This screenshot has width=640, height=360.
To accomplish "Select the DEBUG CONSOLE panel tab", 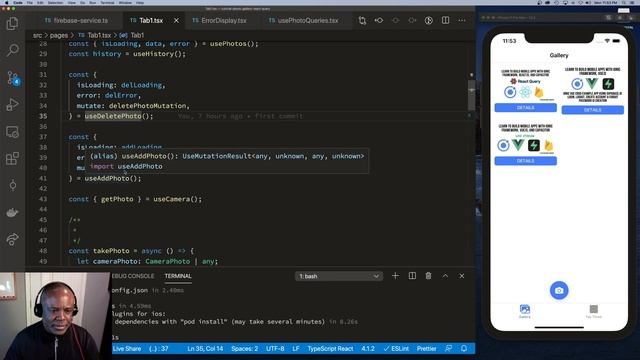I will [133, 276].
